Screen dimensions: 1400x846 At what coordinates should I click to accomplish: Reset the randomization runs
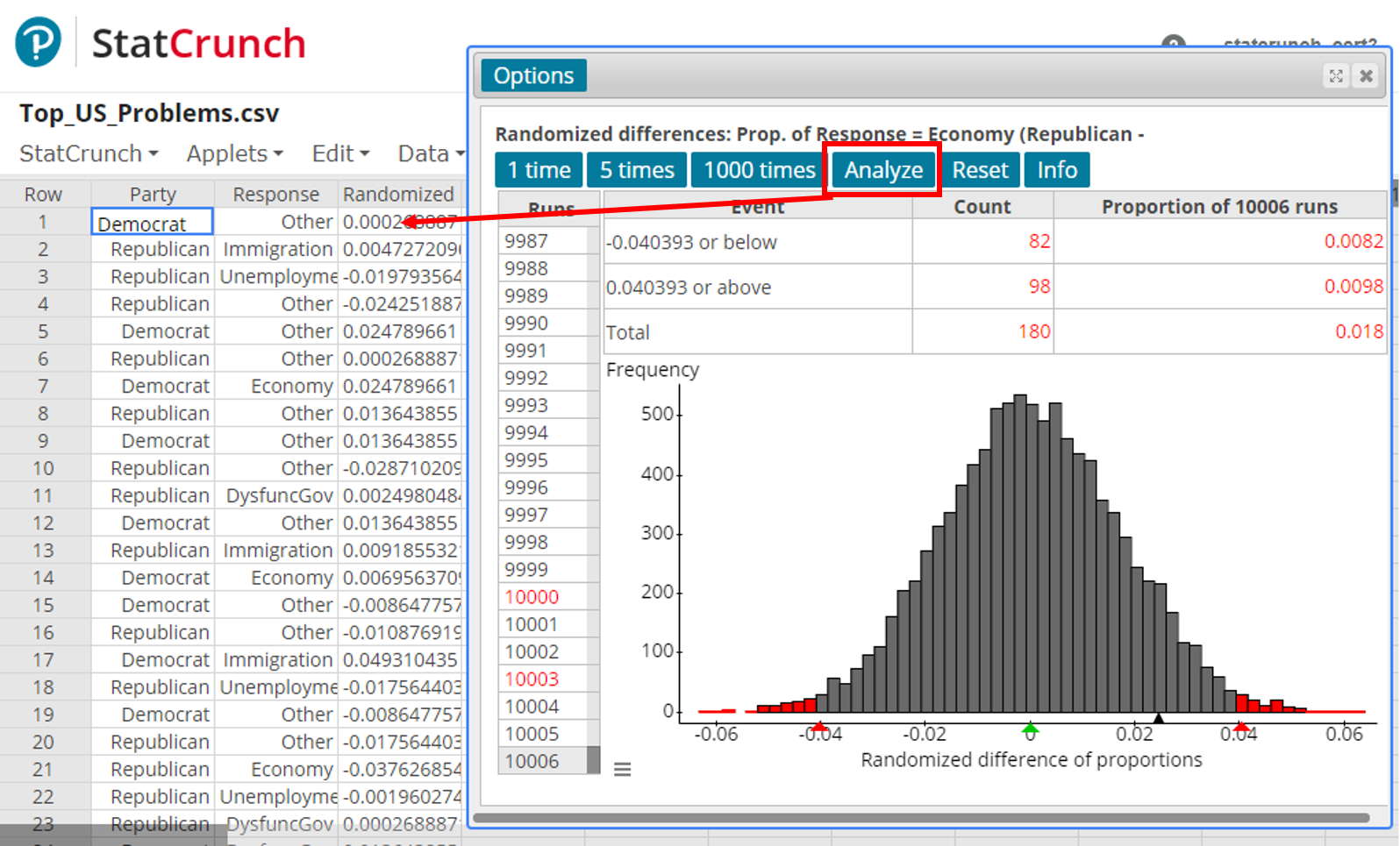980,170
